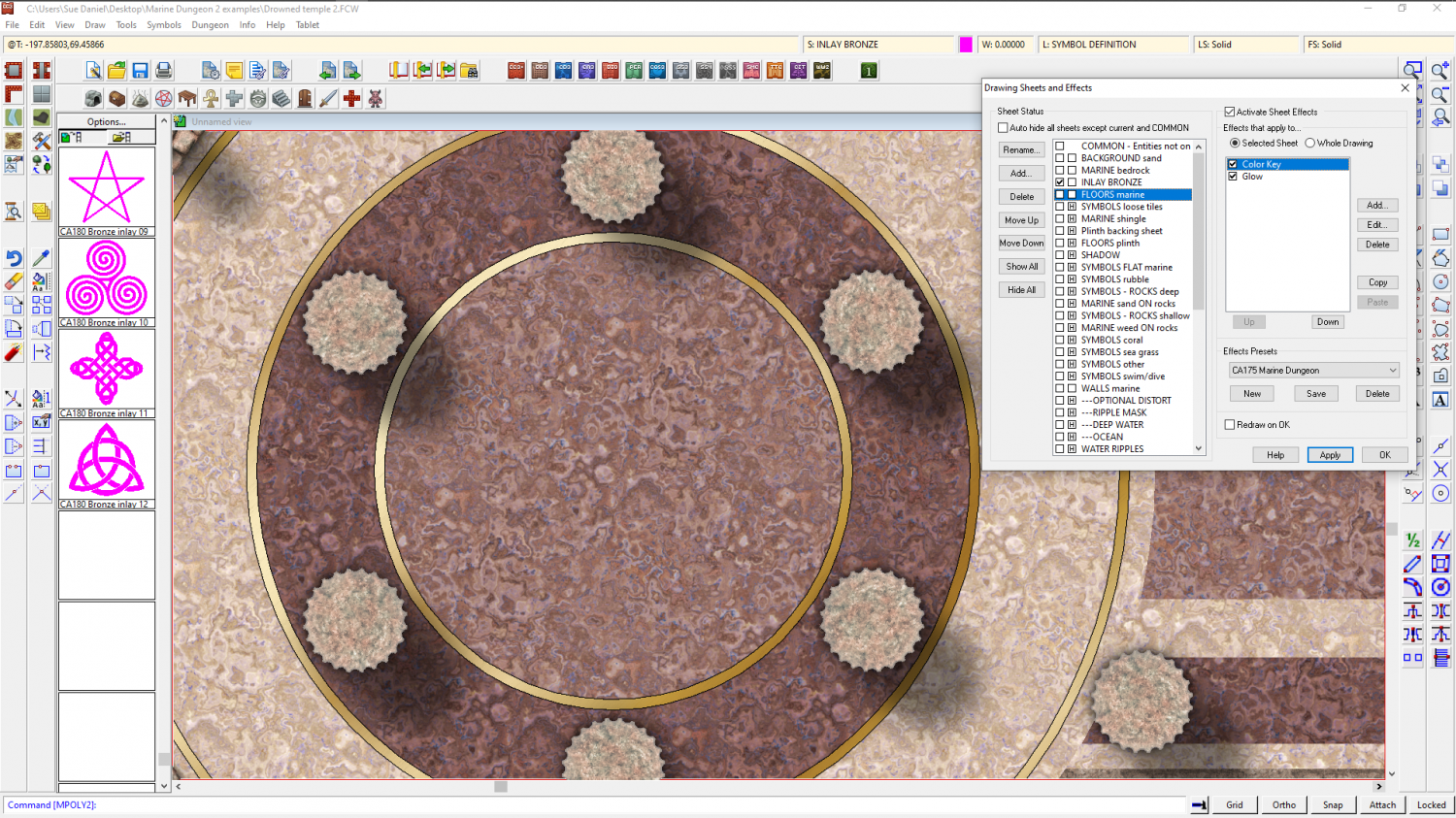Choose the Whole Drawing radio button
Viewport: 1456px width, 818px height.
pos(1309,143)
